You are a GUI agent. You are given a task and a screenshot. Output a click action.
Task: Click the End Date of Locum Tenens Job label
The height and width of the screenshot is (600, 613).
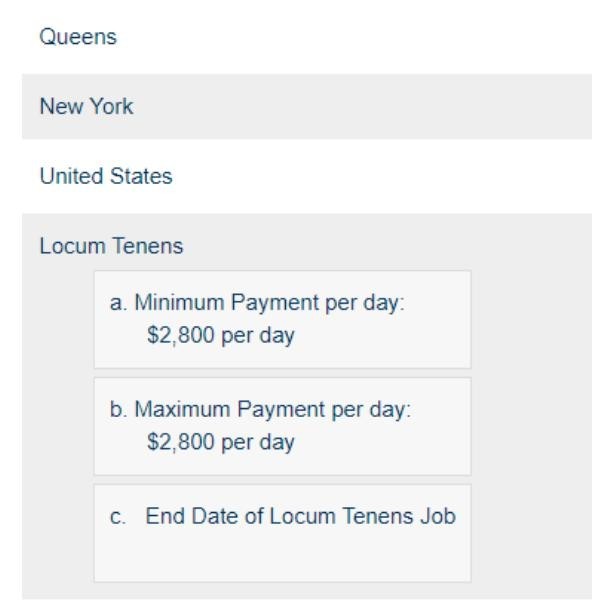pos(300,517)
